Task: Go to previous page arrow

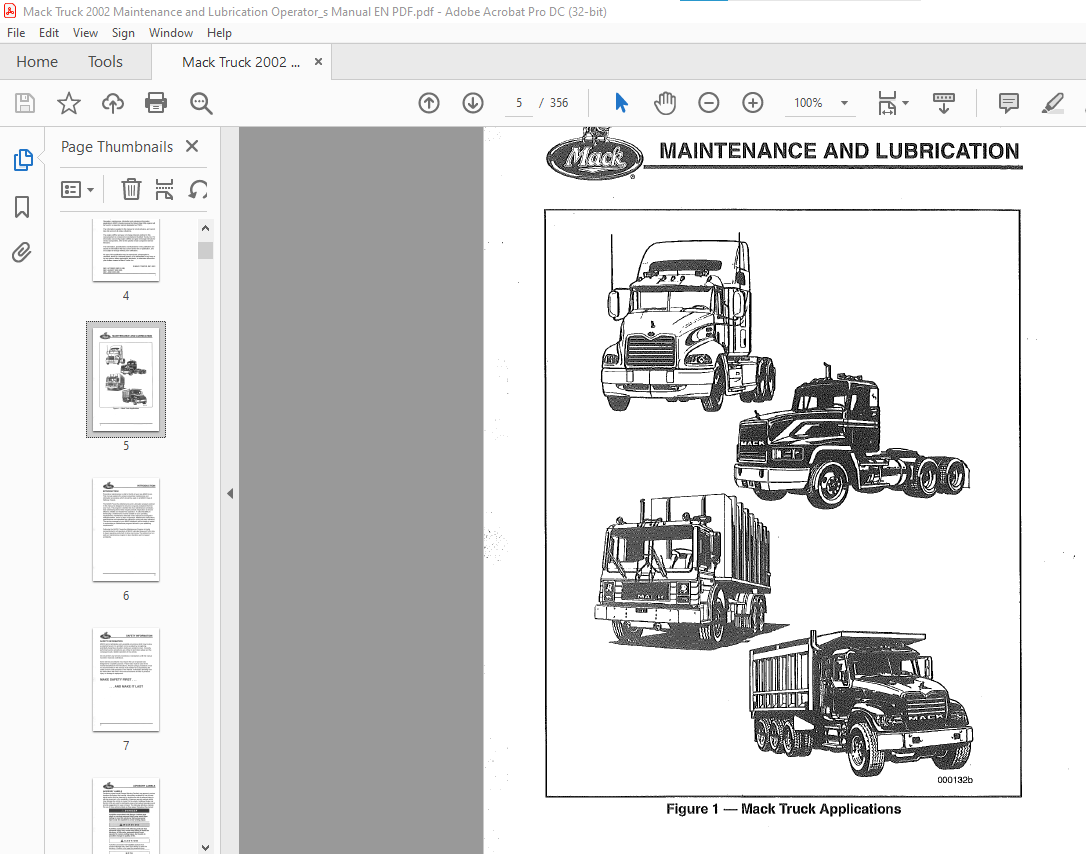Action: click(x=429, y=103)
